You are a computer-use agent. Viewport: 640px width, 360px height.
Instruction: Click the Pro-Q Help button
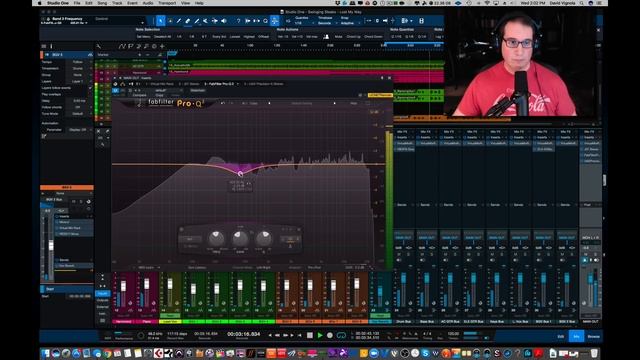point(353,103)
